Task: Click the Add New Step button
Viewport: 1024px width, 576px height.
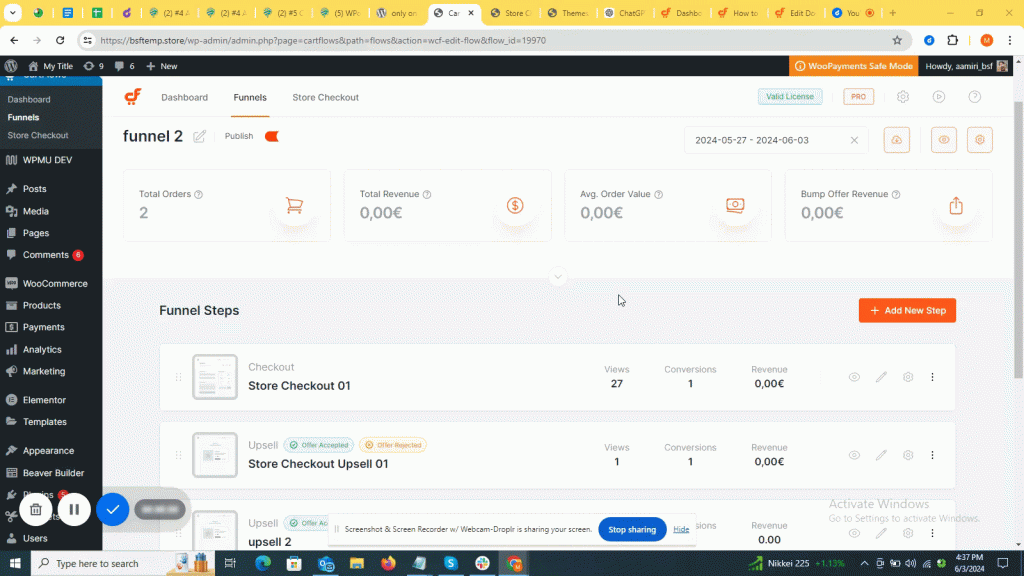Action: pos(907,310)
